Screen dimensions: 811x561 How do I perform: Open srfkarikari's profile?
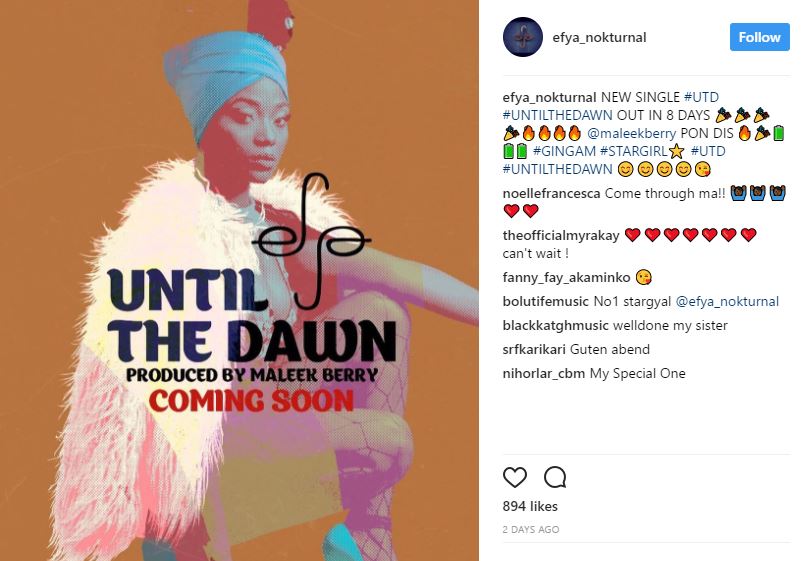(534, 350)
